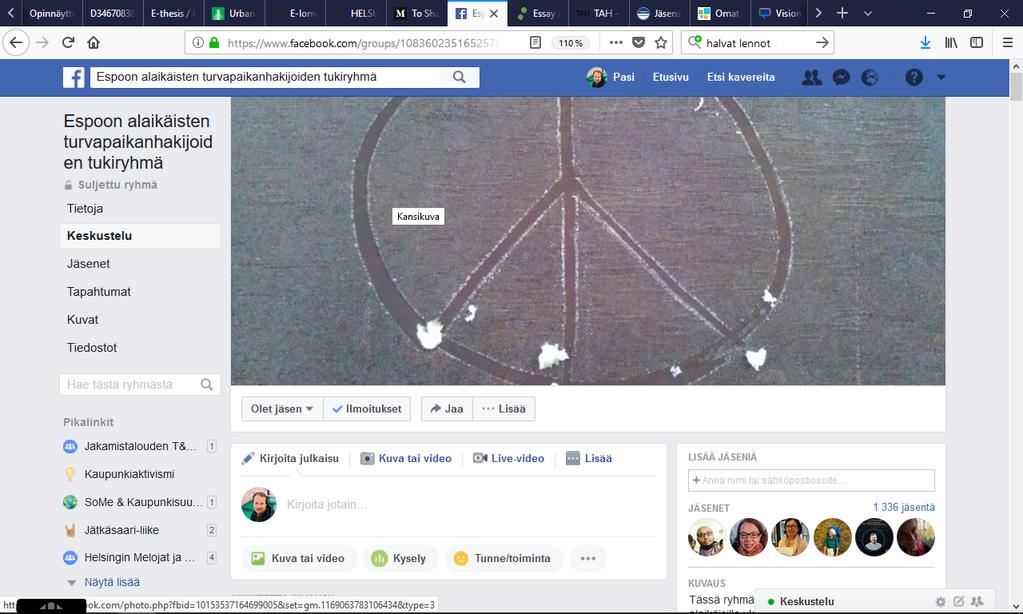Open Helsingin Melojat shortcut link

140,558
